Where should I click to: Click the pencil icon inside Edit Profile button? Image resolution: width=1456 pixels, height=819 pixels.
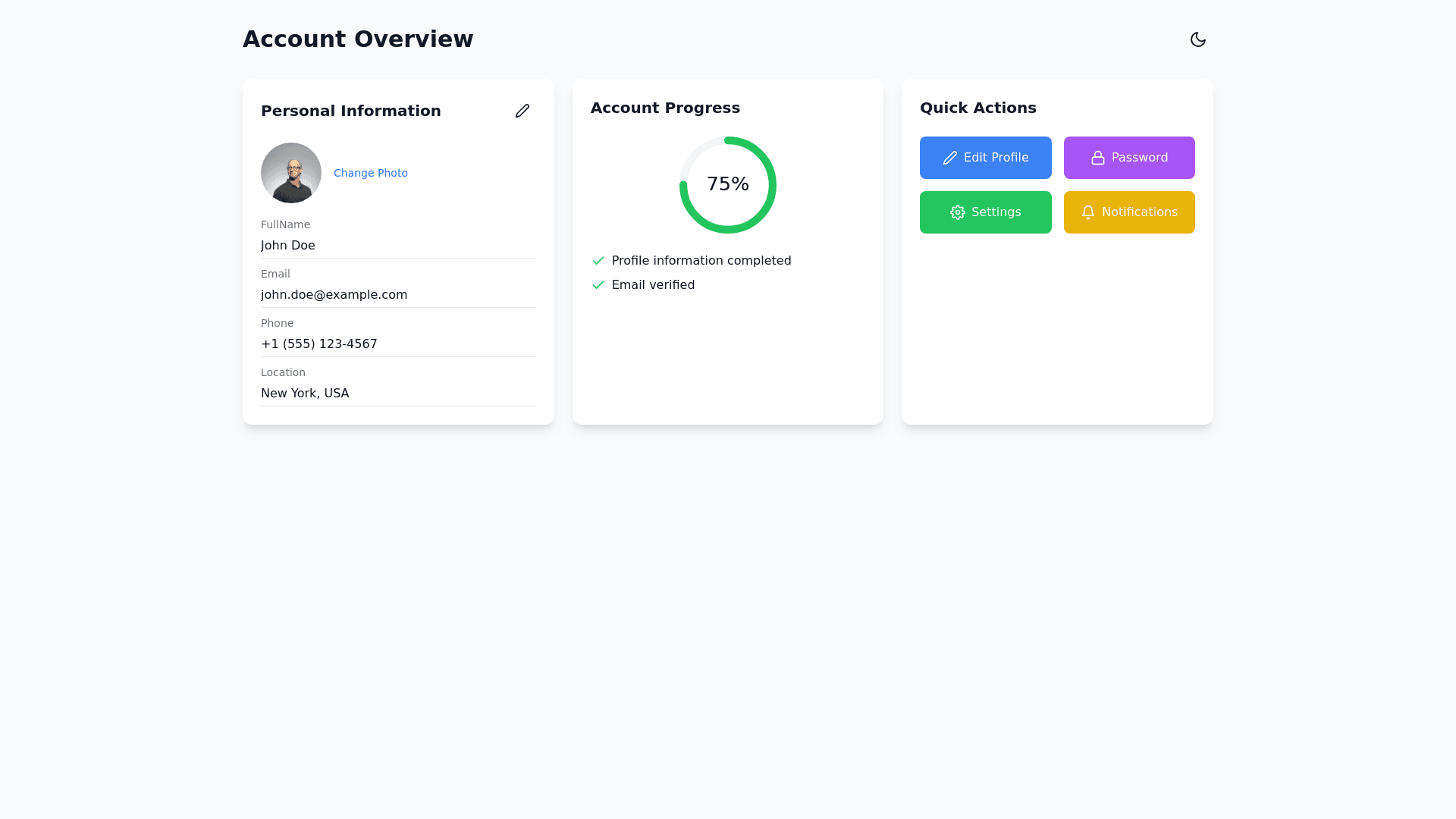949,158
